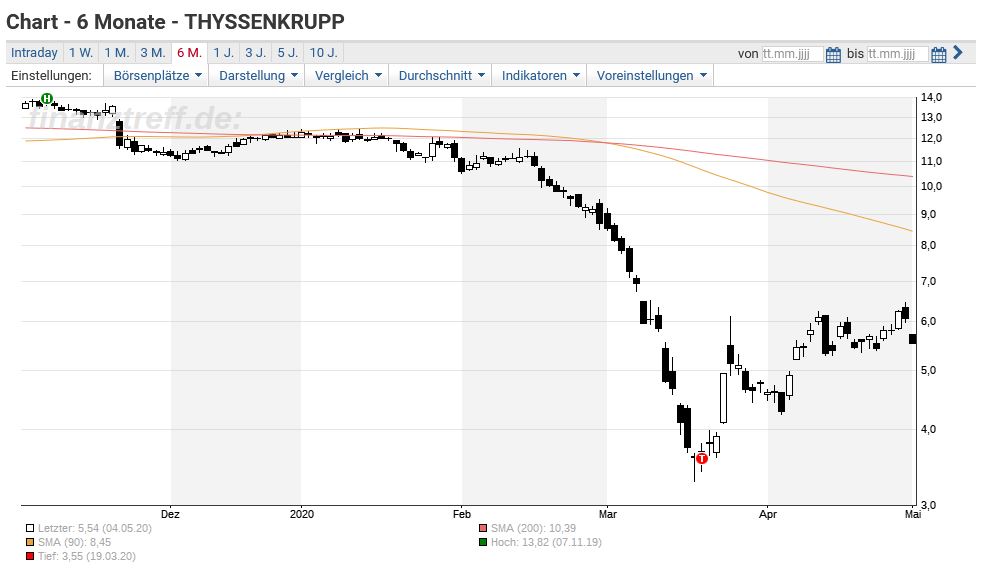Viewport: 987px width, 577px height.
Task: Open the Voreinstellungen dropdown
Action: point(651,76)
